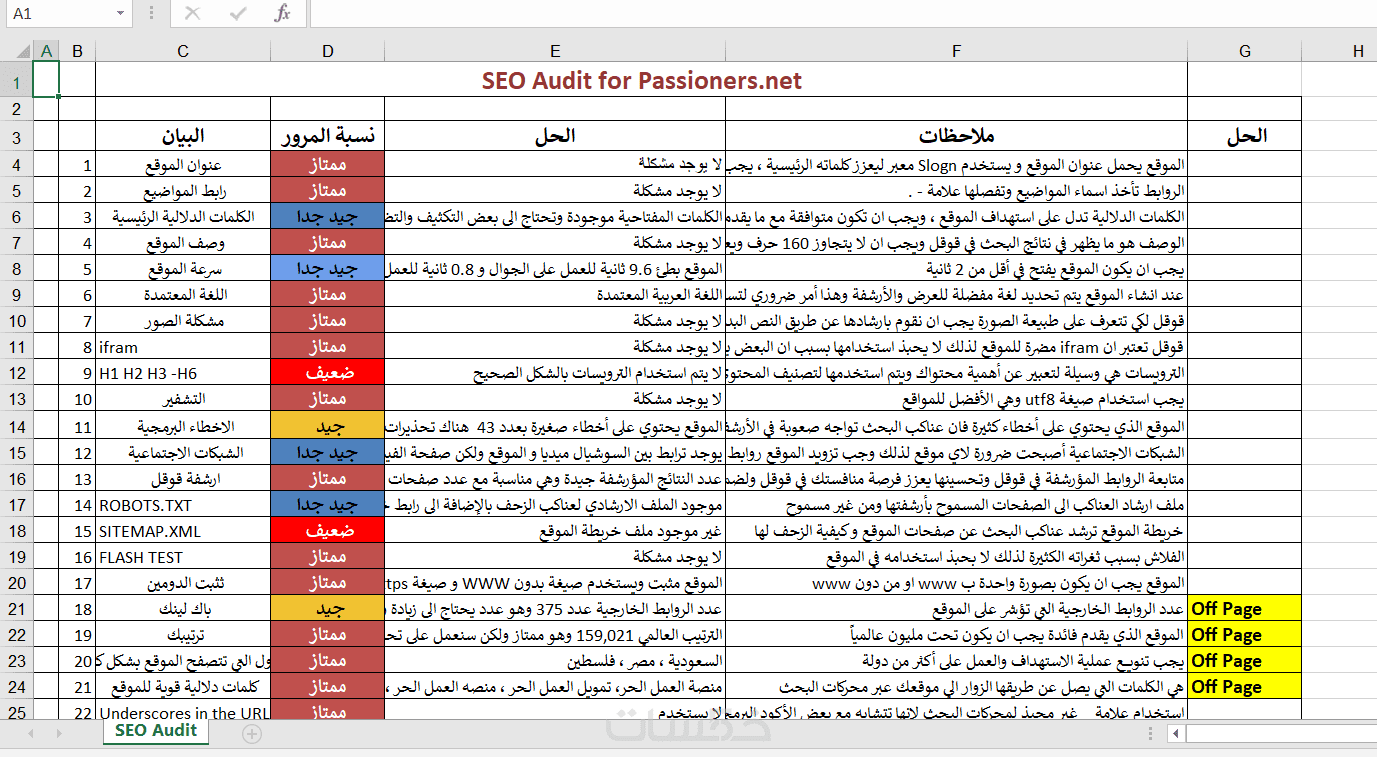The width and height of the screenshot is (1377, 757).
Task: Switch to the SEO Audit sheet tab
Action: click(156, 731)
